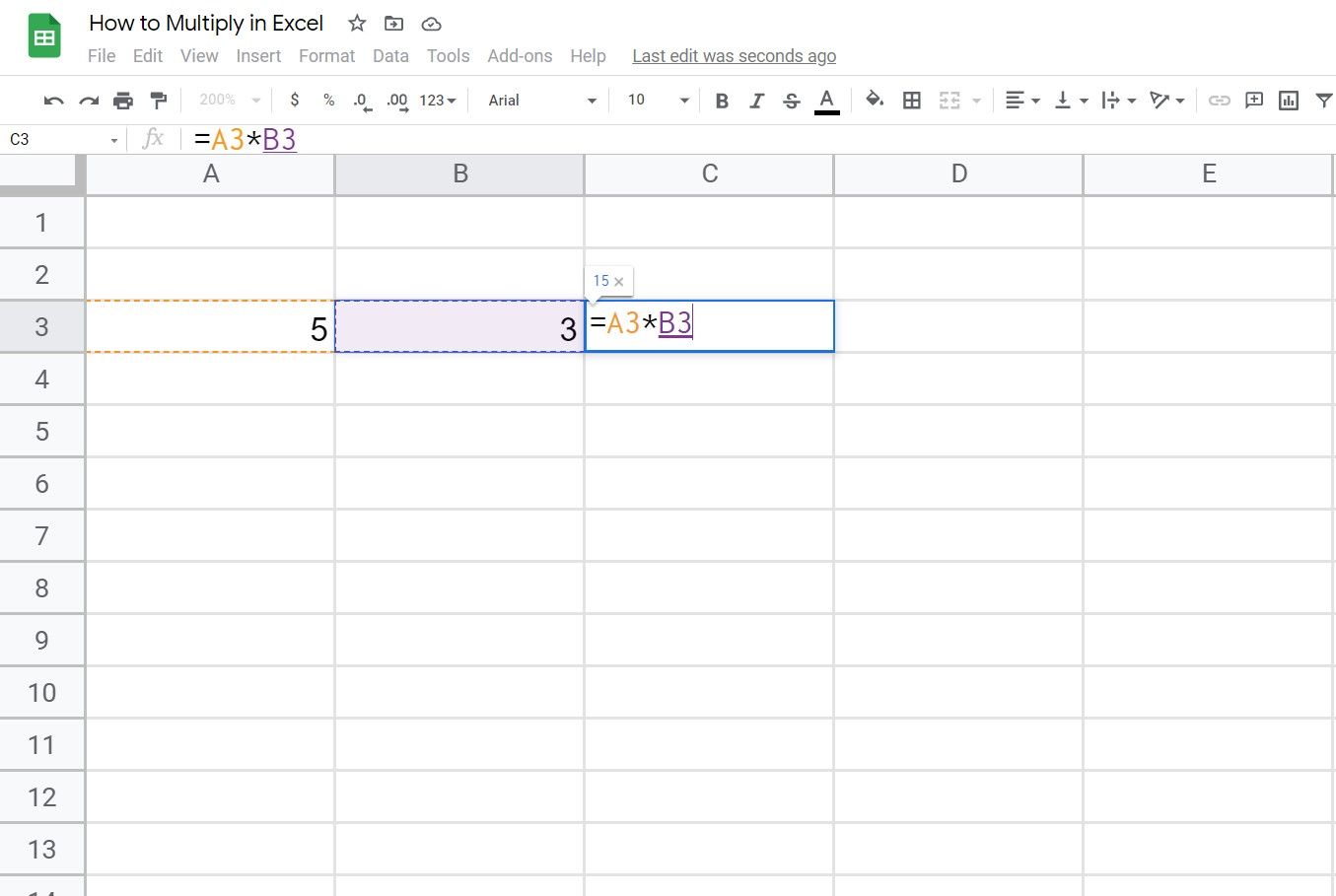Apply cell borders
The height and width of the screenshot is (896, 1336).
click(911, 100)
